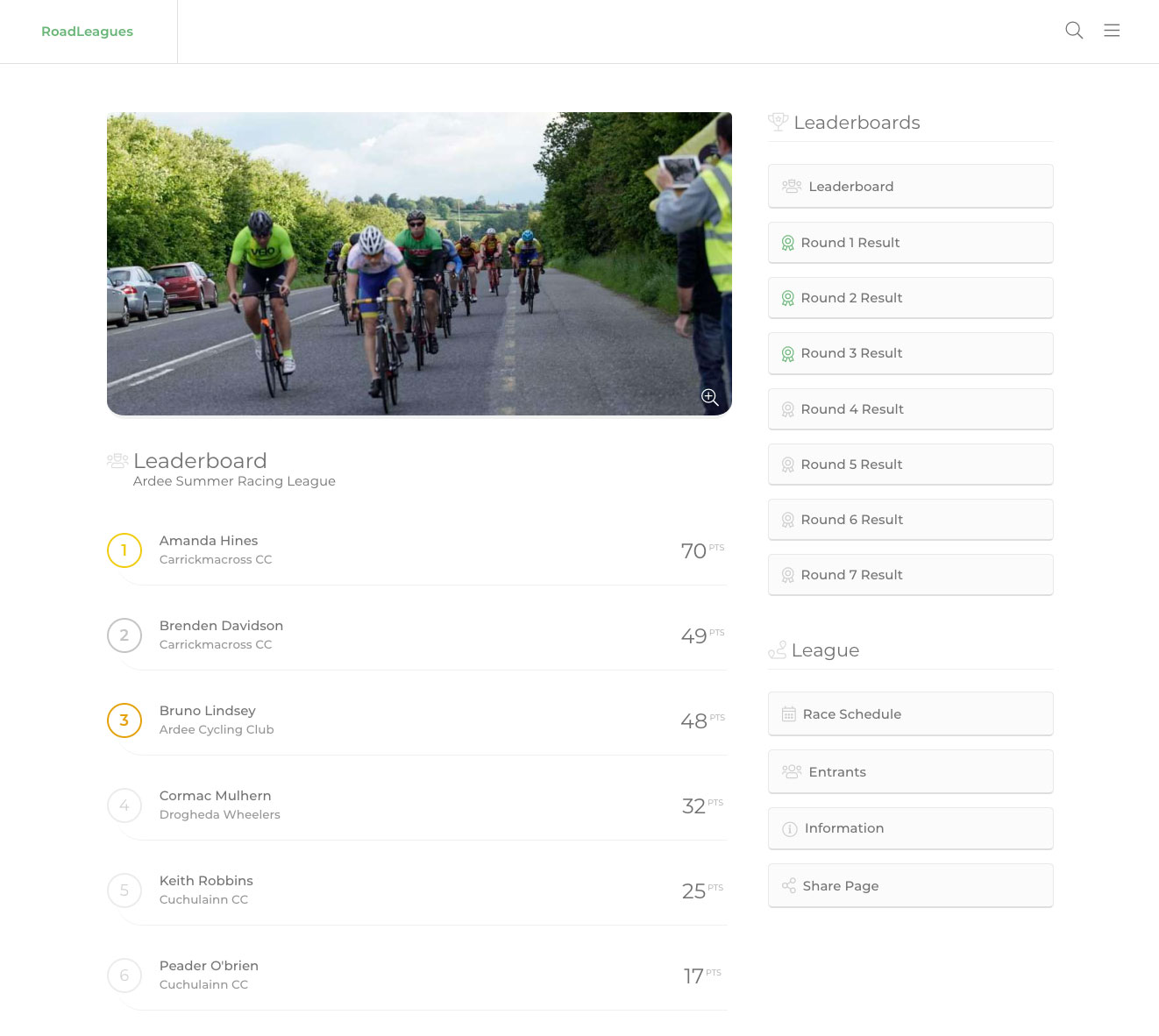Open the hamburger menu icon
Screen dimensions: 1159x1036
click(x=1112, y=31)
